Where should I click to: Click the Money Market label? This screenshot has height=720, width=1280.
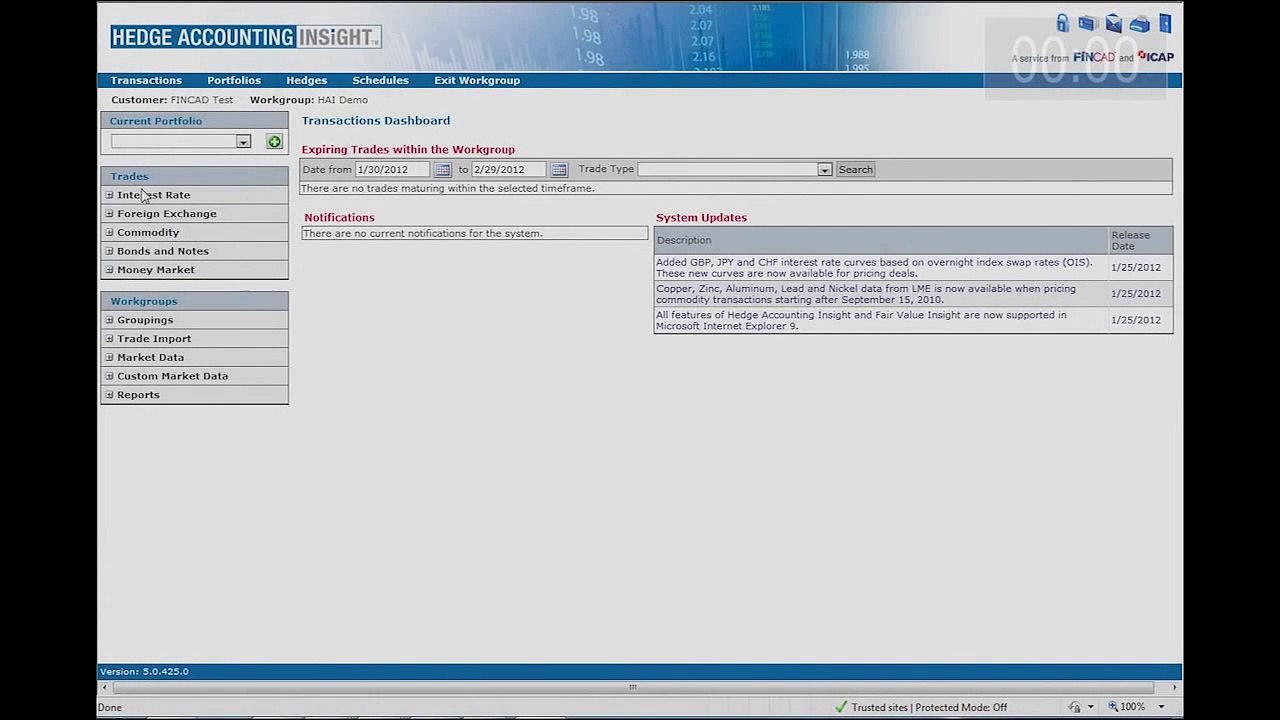tap(156, 270)
